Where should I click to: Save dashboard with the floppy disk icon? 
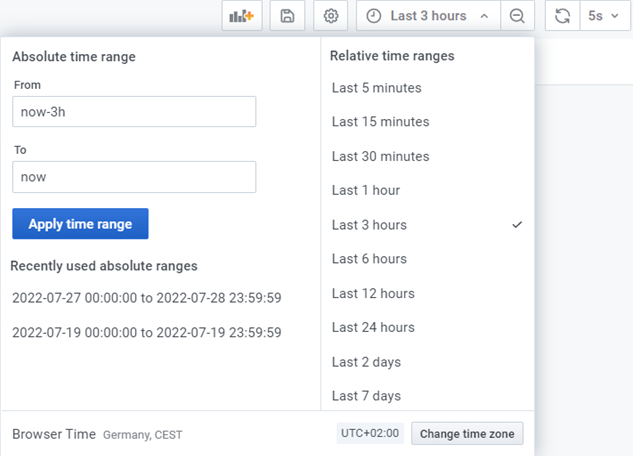287,16
